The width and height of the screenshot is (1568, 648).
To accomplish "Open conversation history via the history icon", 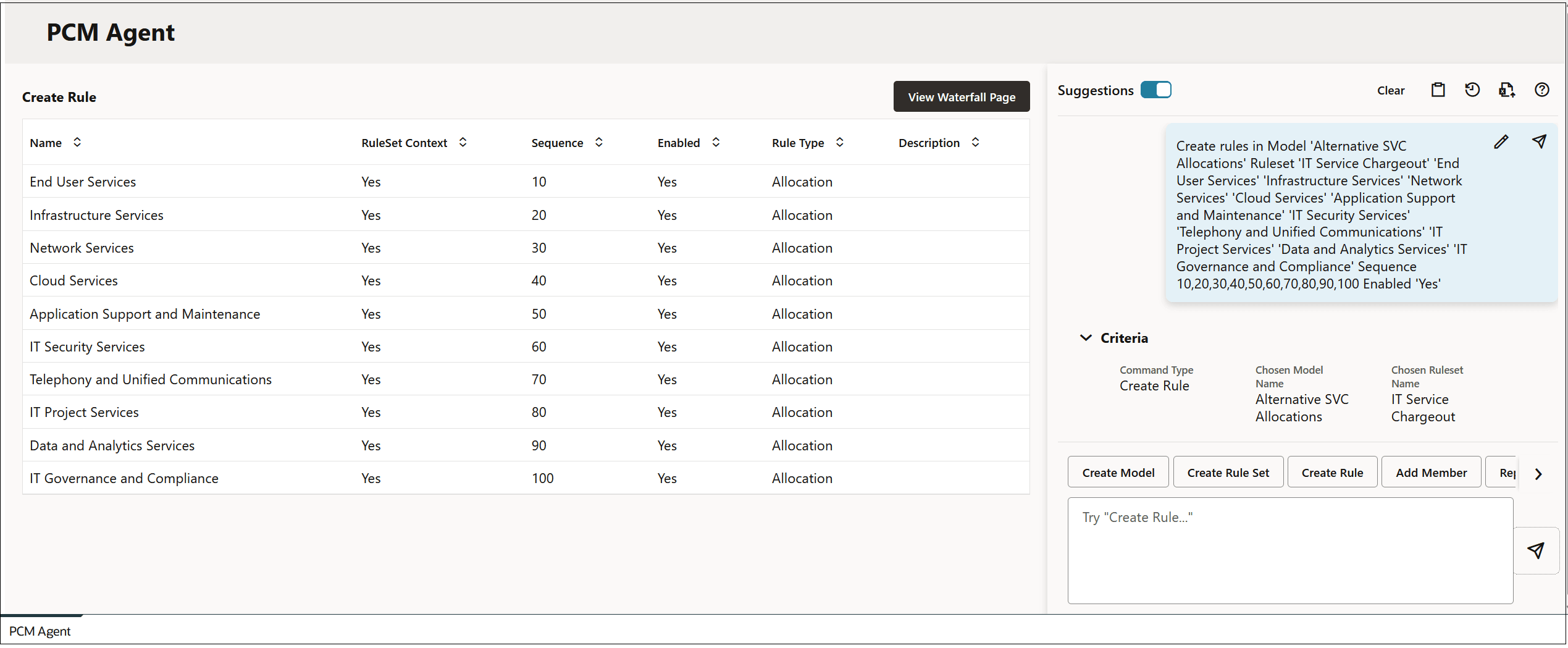I will pyautogui.click(x=1472, y=90).
